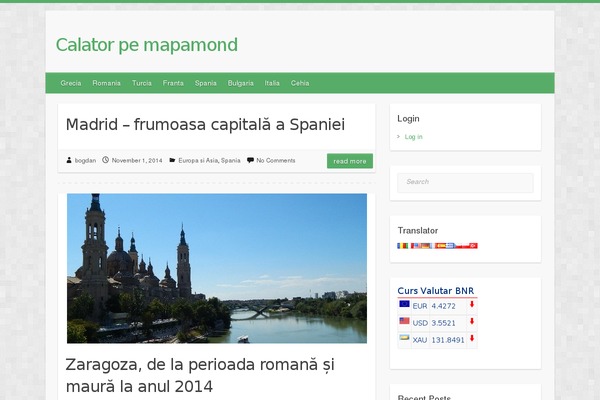Viewport: 600px width, 400px height.
Task: Focus the Search input field
Action: tap(465, 182)
